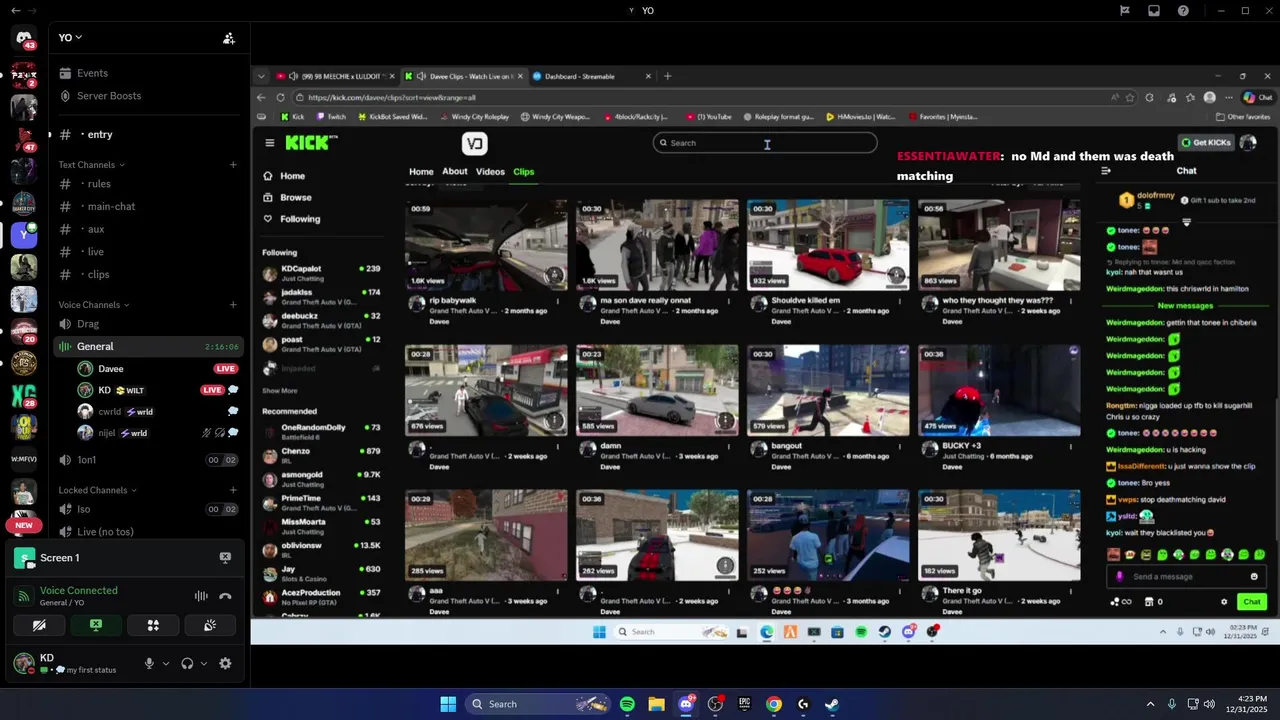Expand YO server dropdown menu
Screen dimensions: 1280x720
pyautogui.click(x=70, y=38)
